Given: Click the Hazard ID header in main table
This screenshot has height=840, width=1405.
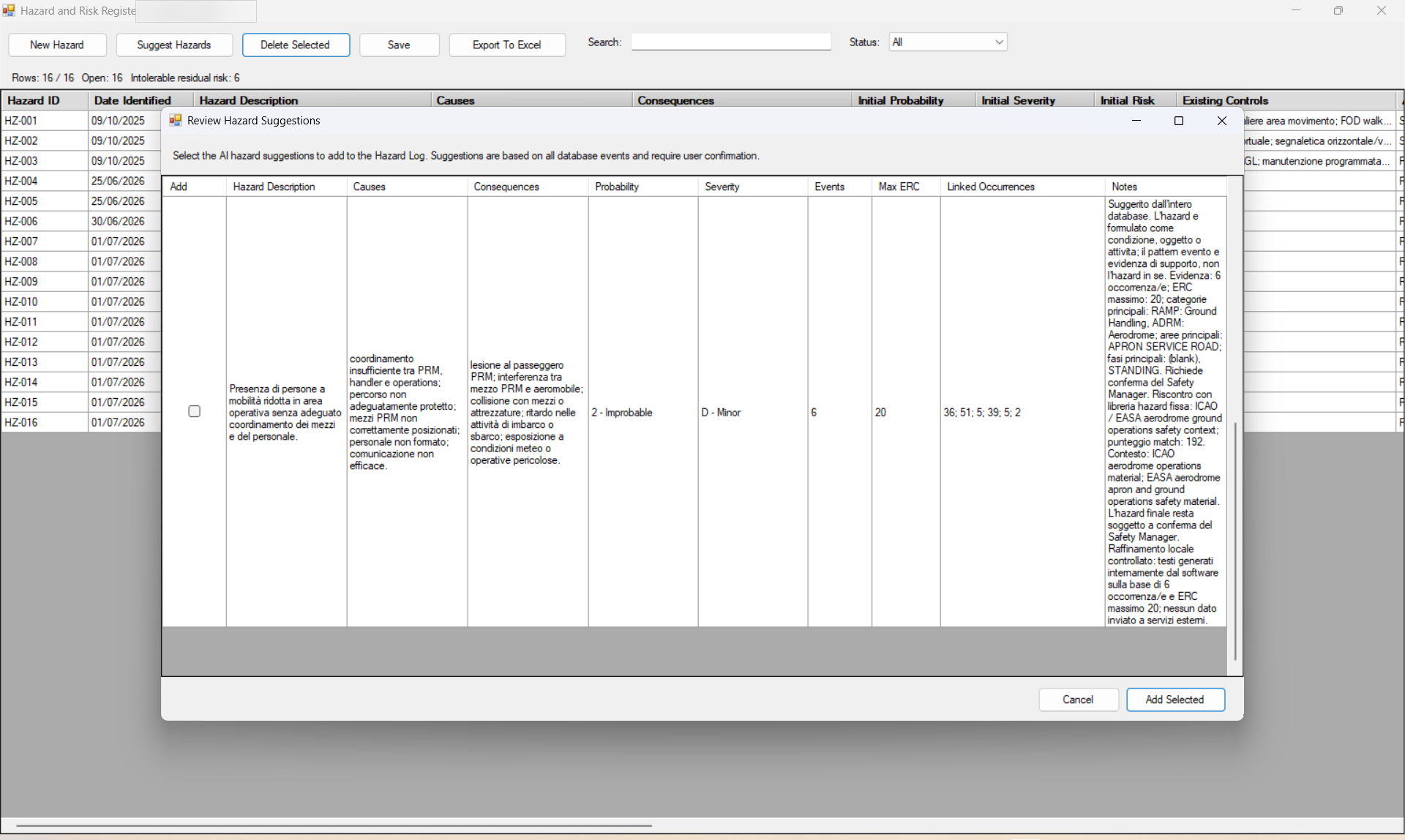Looking at the screenshot, I should click(45, 100).
